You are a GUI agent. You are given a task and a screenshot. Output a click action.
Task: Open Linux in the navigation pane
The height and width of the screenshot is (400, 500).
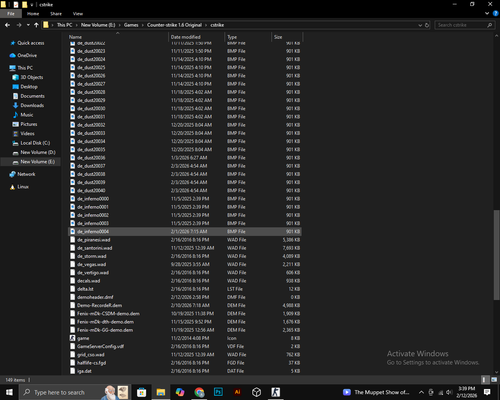point(23,187)
